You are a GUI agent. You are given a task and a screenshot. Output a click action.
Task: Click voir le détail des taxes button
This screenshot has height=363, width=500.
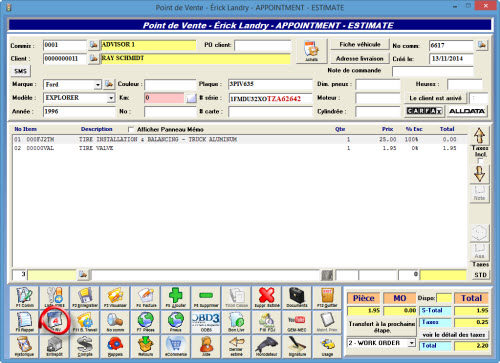(454, 335)
